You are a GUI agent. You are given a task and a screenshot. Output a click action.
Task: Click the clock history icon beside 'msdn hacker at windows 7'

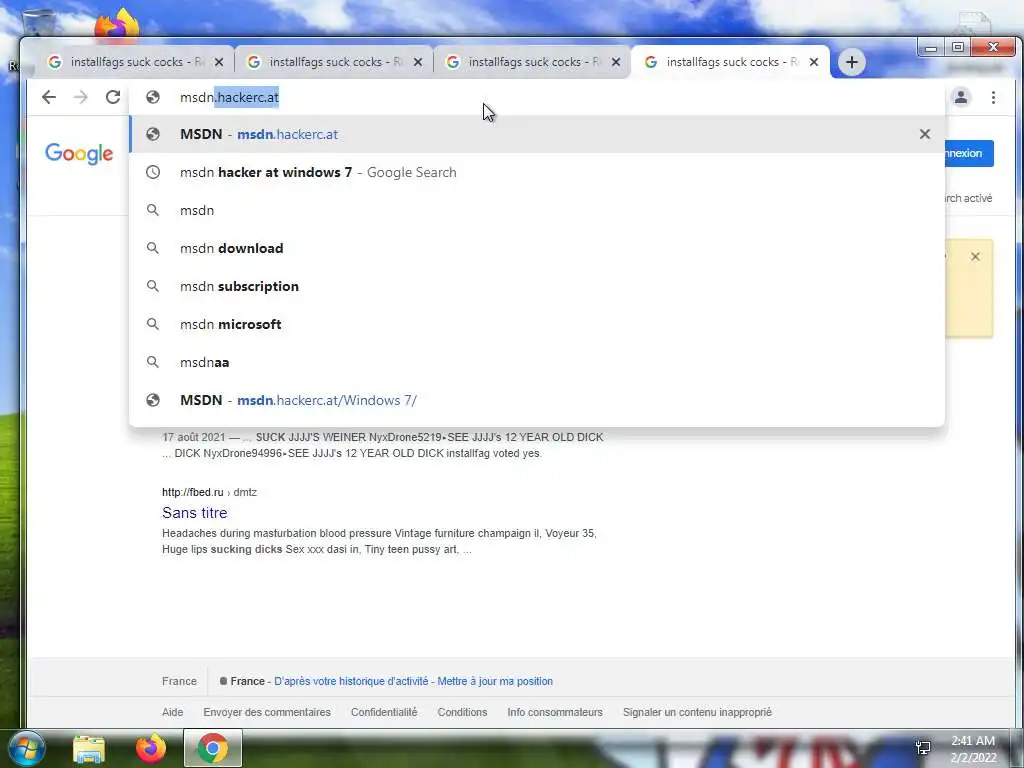pyautogui.click(x=153, y=172)
